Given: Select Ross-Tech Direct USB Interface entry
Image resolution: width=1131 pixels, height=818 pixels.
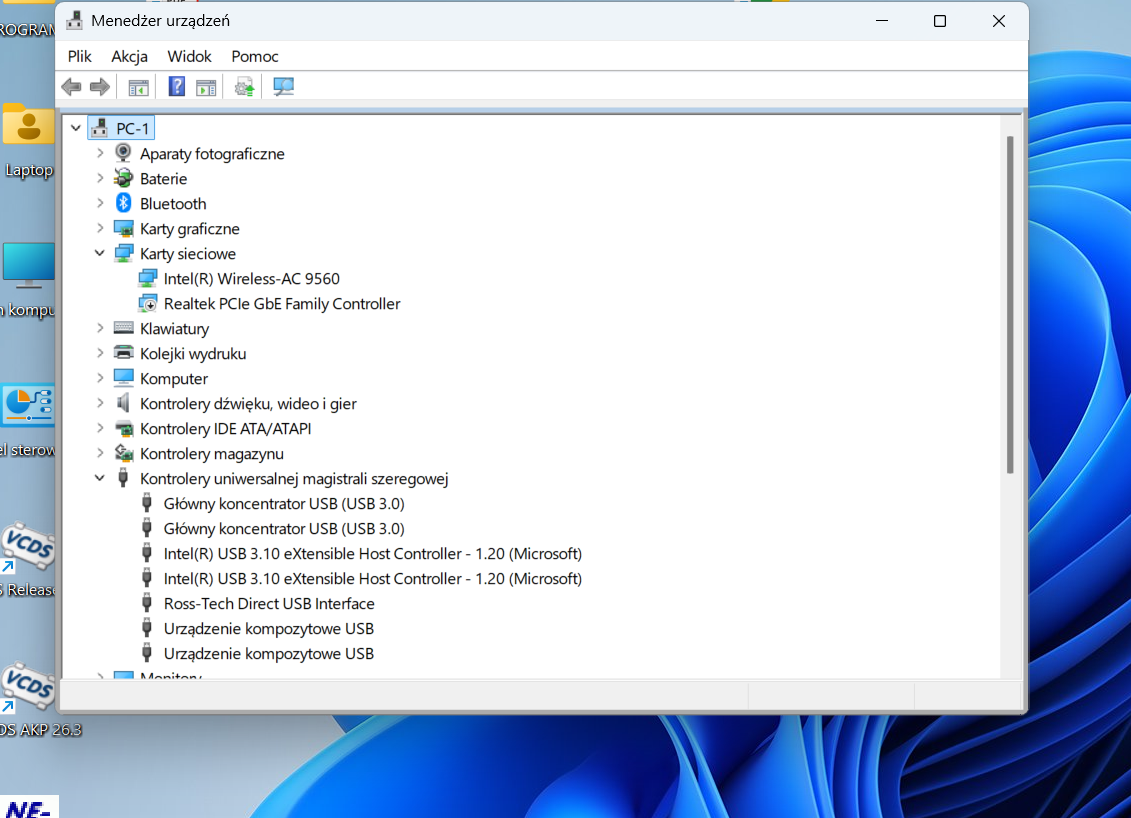Looking at the screenshot, I should [x=269, y=603].
